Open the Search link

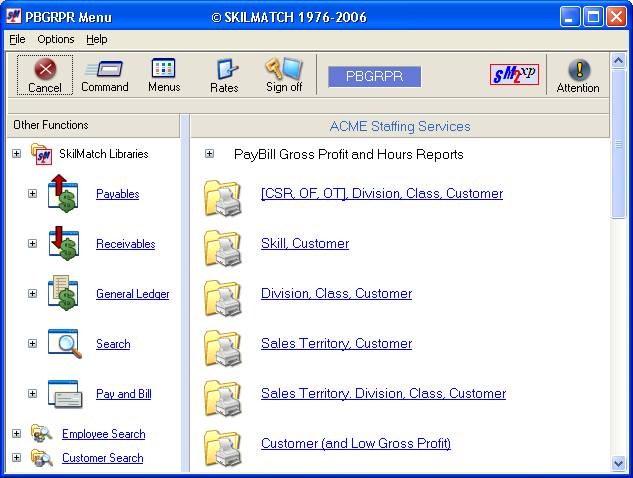[113, 344]
